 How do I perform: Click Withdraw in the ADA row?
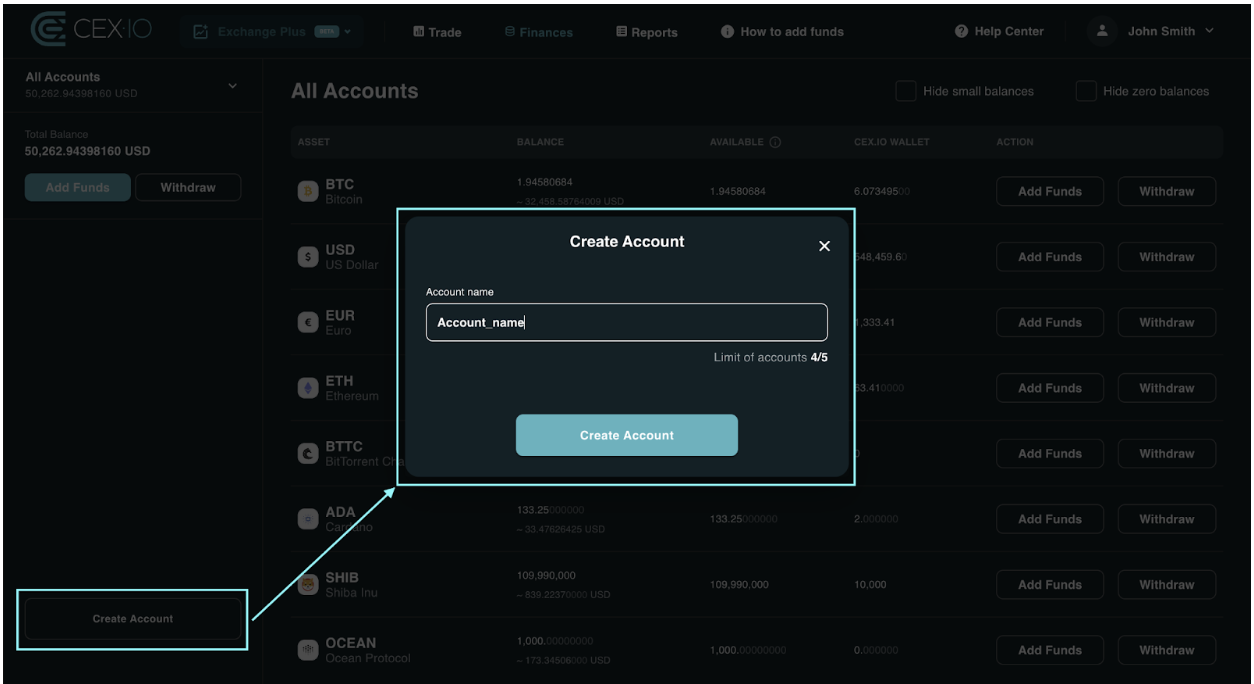click(1167, 519)
